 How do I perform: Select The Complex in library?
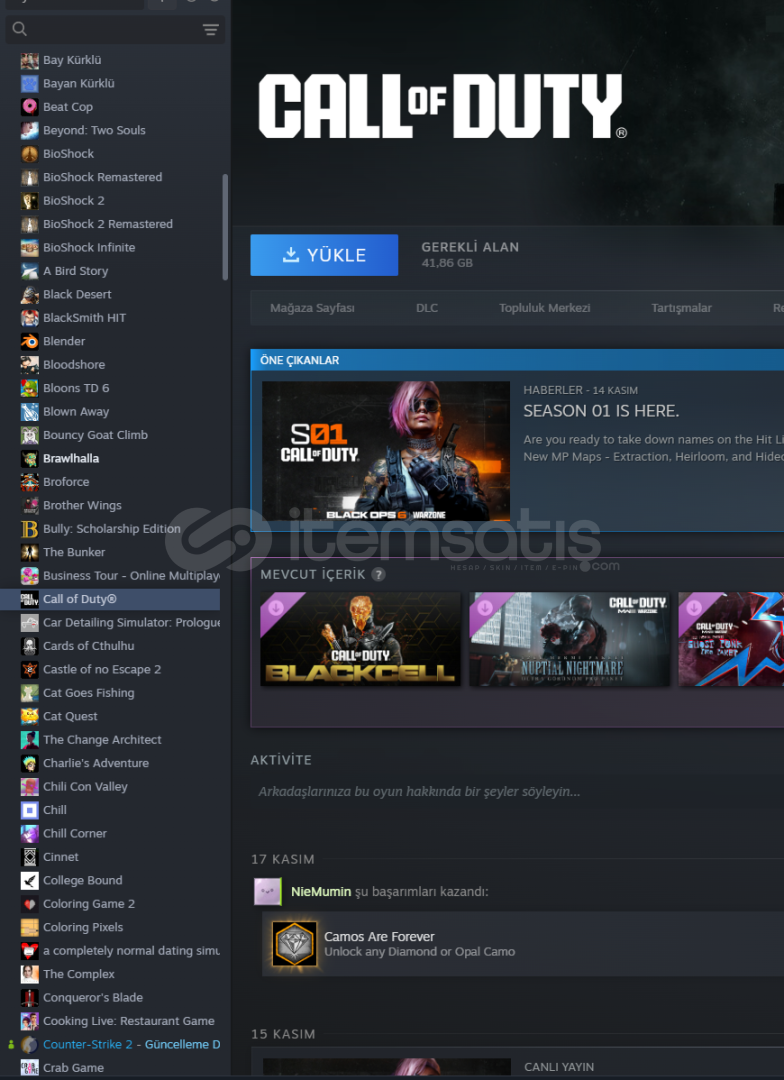pos(79,974)
